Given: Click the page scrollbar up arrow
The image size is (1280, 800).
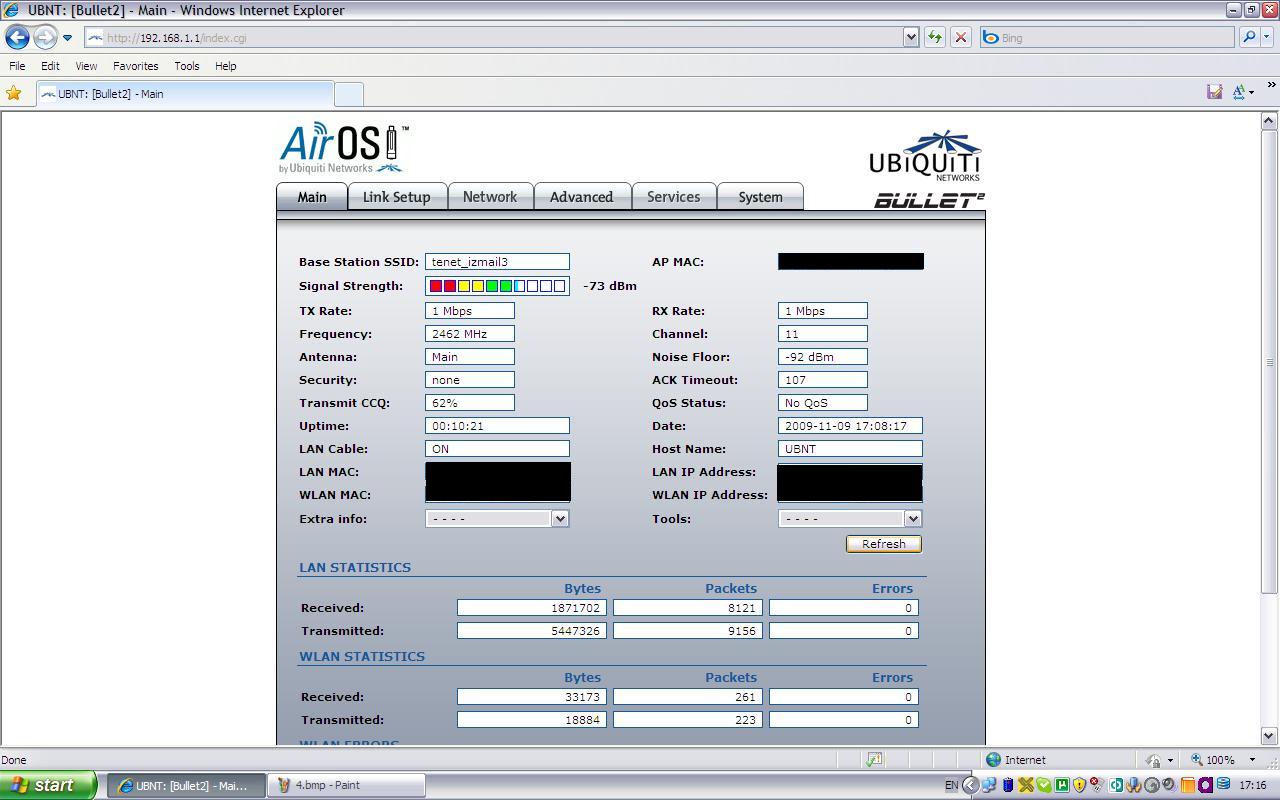Looking at the screenshot, I should (1269, 121).
